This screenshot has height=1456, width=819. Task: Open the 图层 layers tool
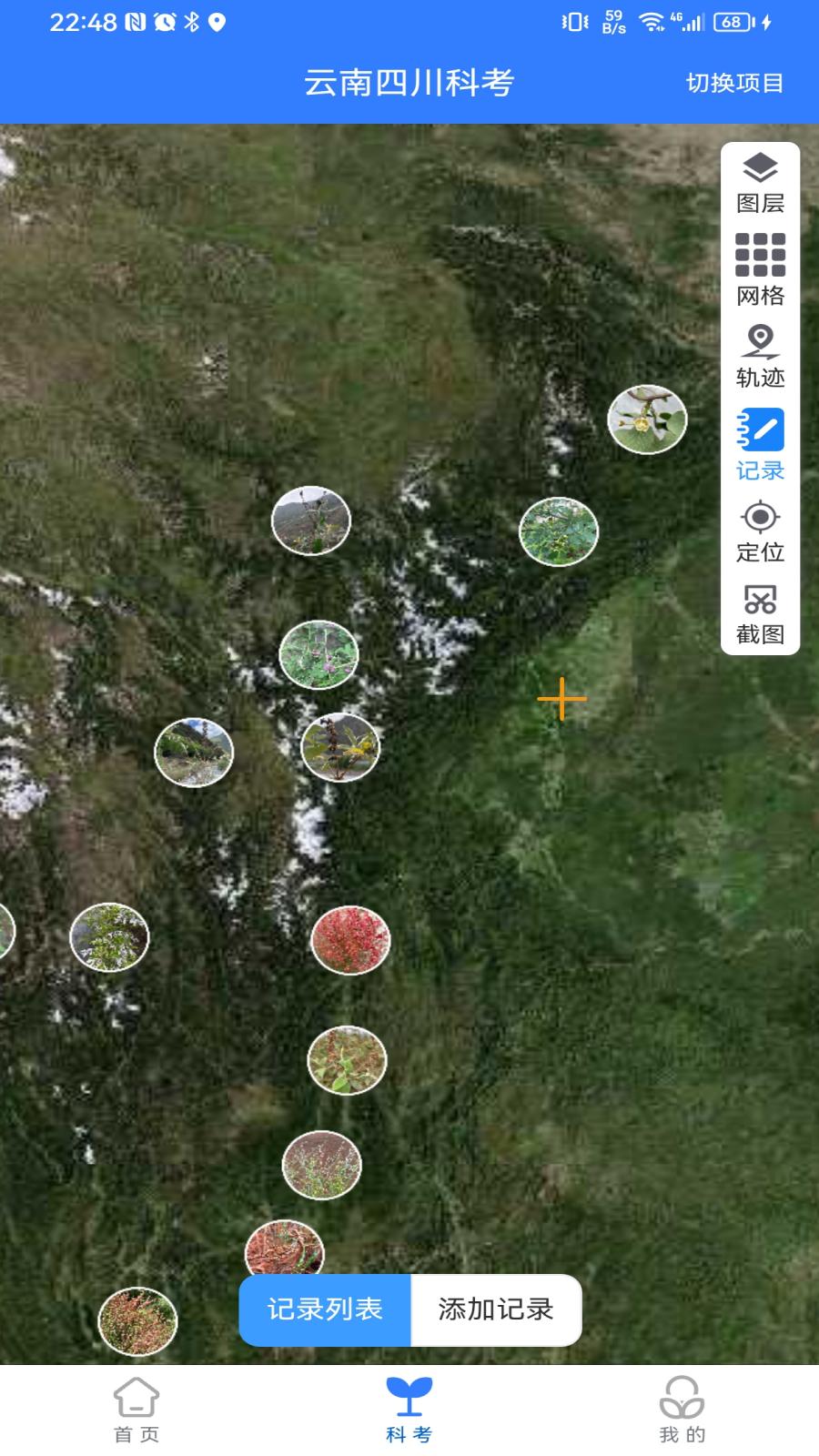(x=760, y=183)
